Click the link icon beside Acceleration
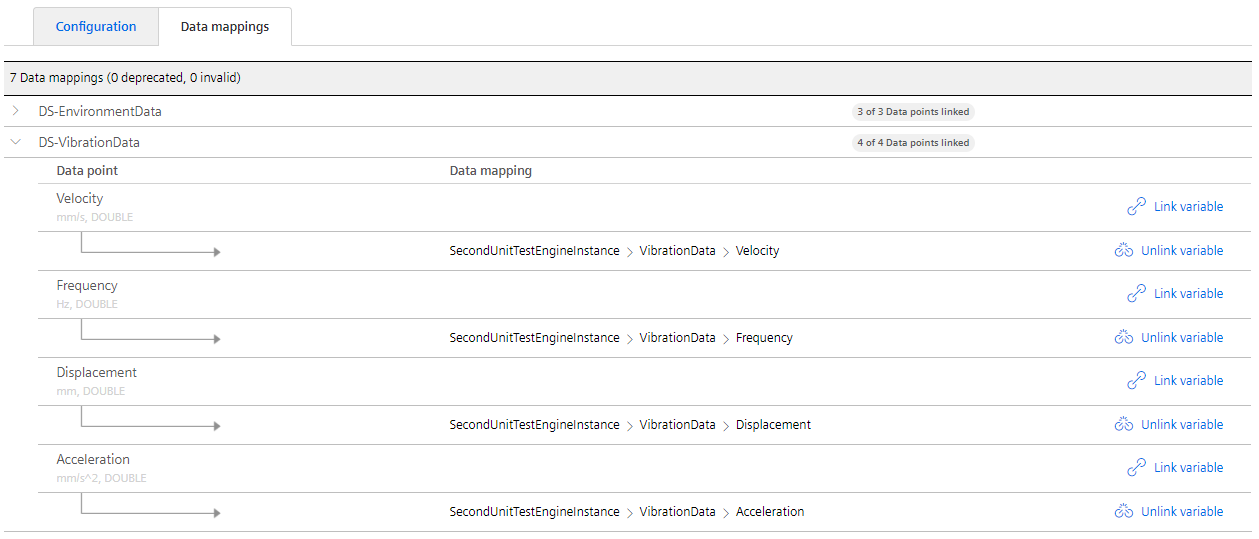 tap(1136, 468)
